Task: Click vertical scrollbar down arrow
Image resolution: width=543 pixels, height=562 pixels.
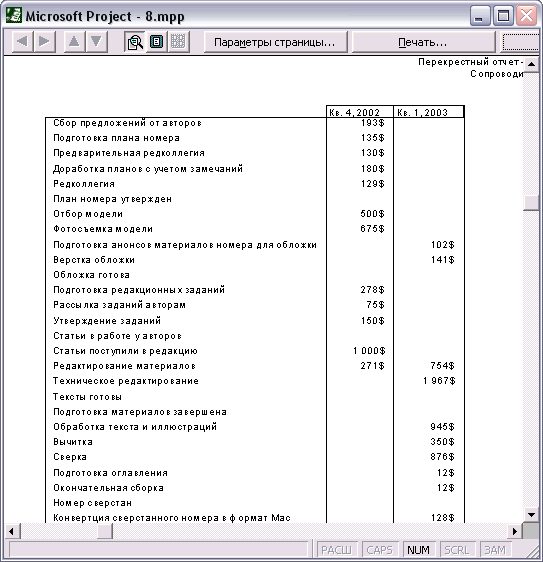Action: [531, 515]
